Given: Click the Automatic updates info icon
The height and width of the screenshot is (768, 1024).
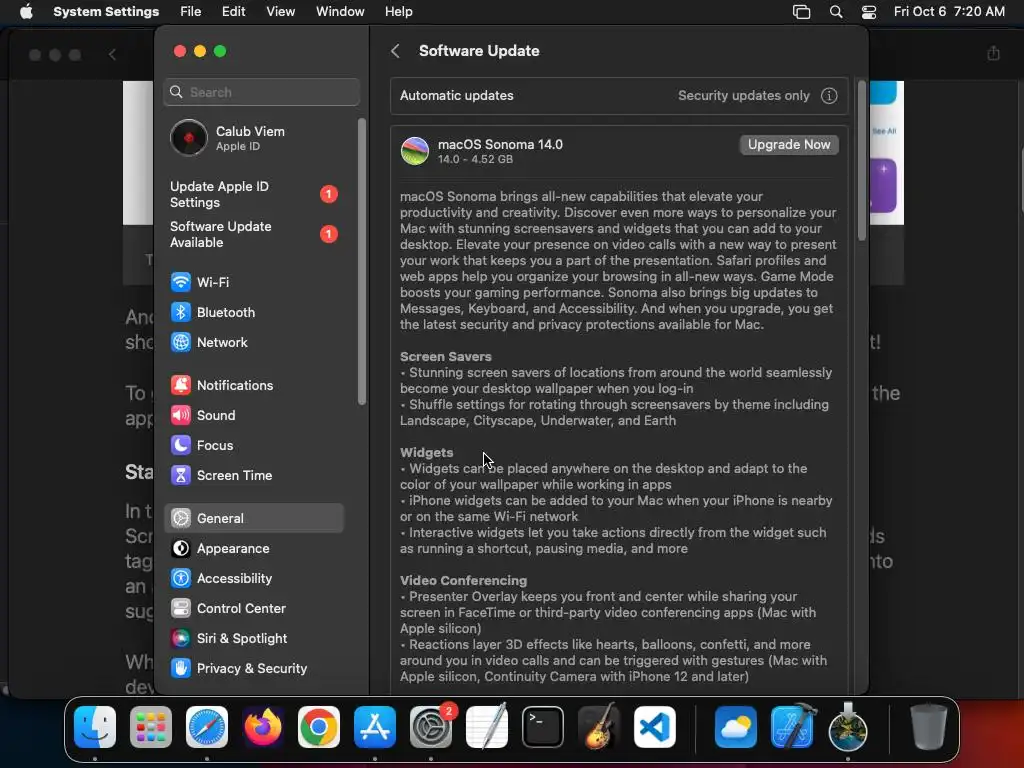Looking at the screenshot, I should [x=829, y=96].
